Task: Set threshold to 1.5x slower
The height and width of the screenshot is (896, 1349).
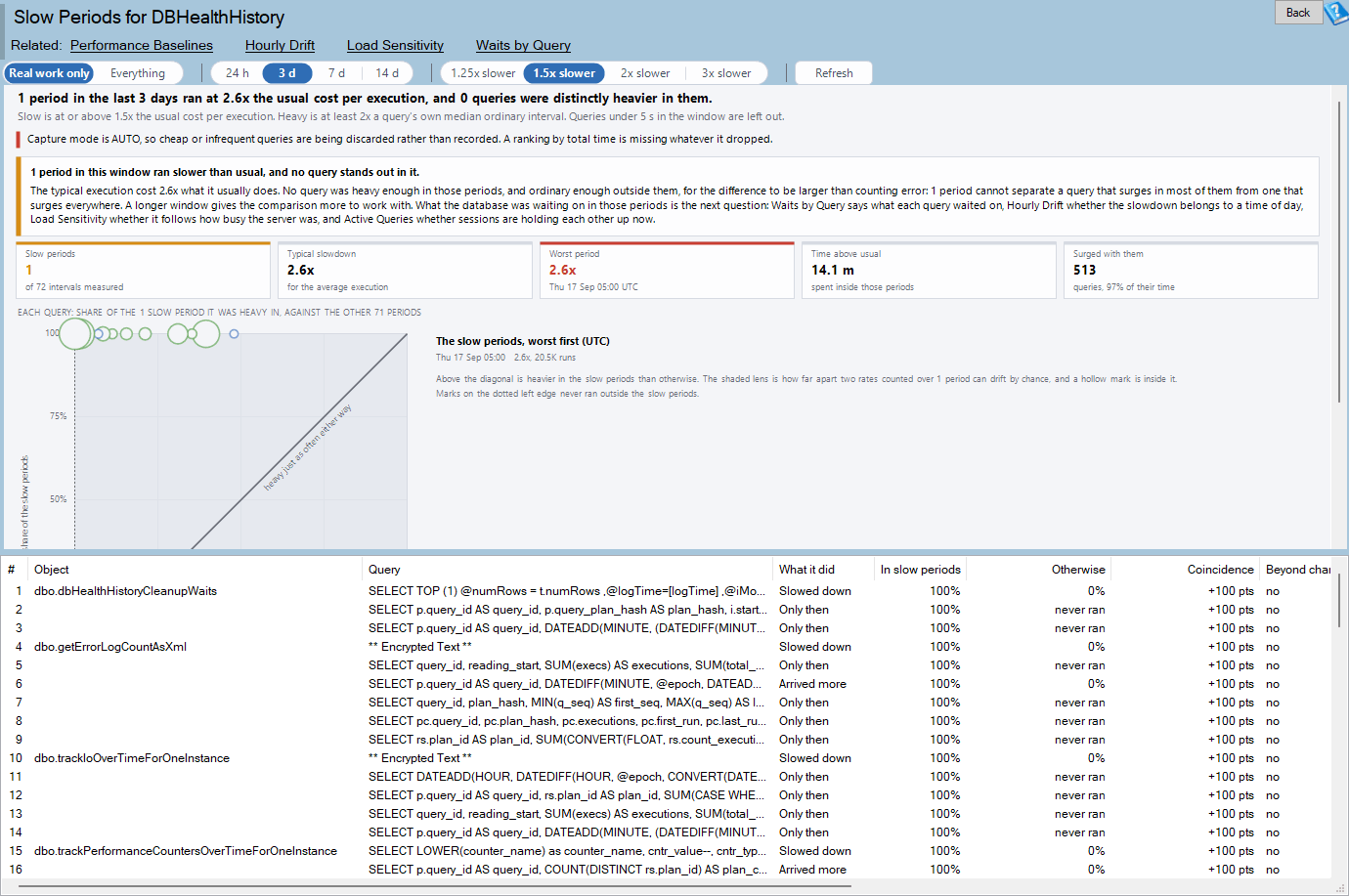Action: click(564, 73)
